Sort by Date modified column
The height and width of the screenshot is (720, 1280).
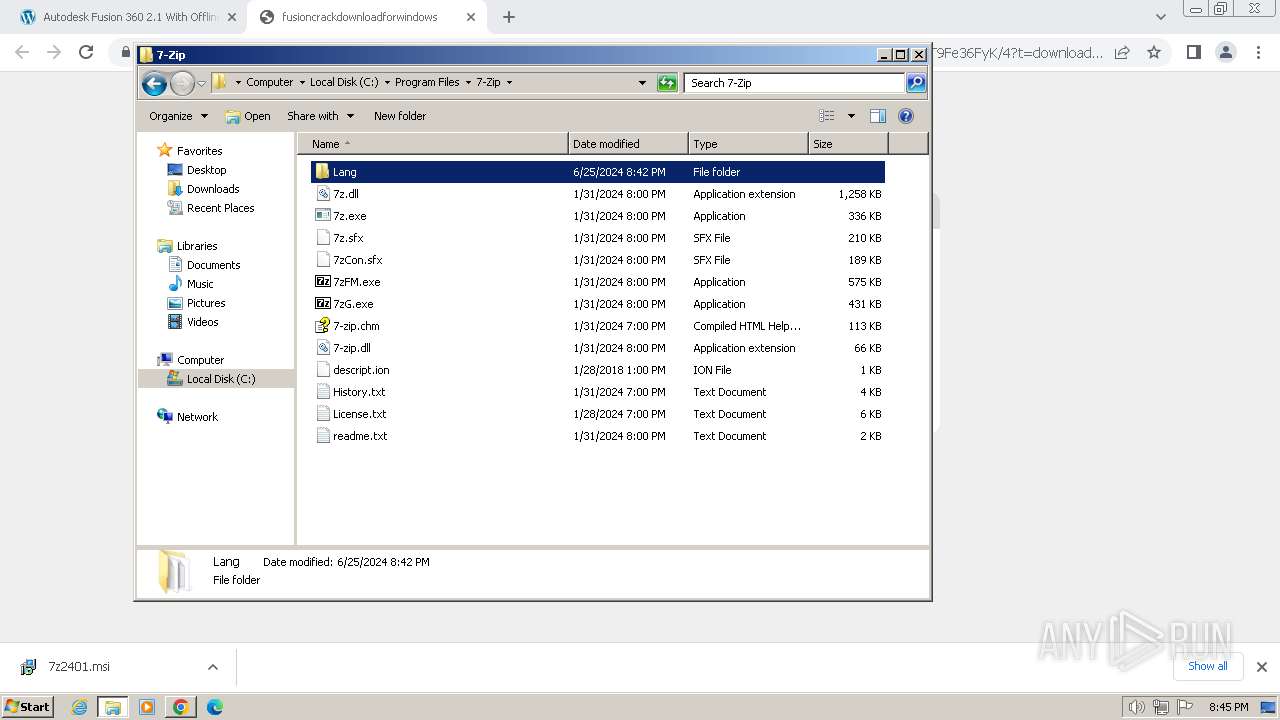pyautogui.click(x=628, y=144)
